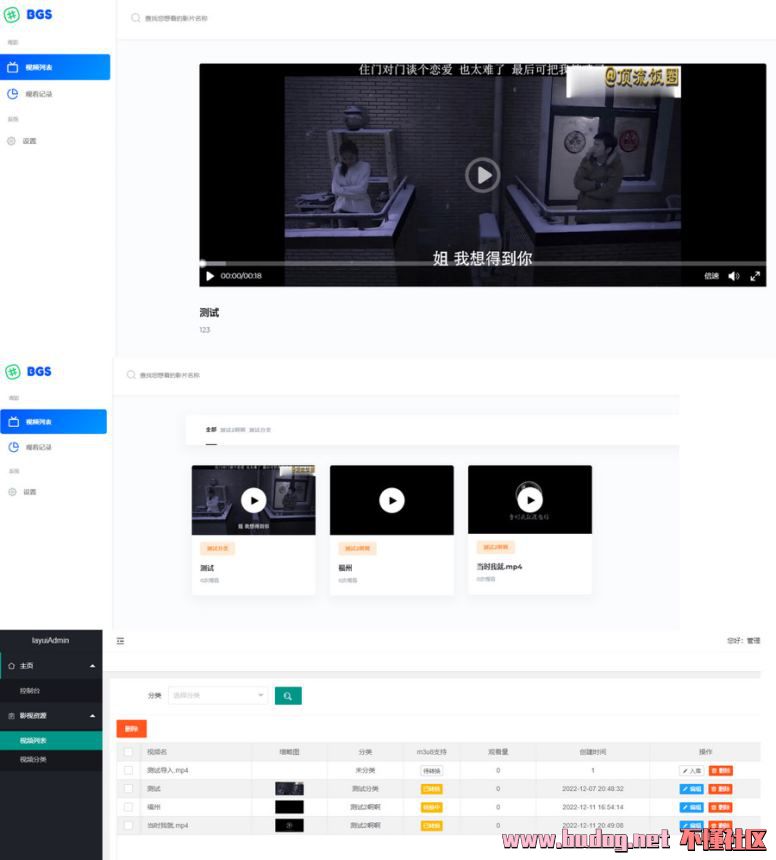
Task: Play the 当时我就.mp4 video card
Action: coord(530,500)
